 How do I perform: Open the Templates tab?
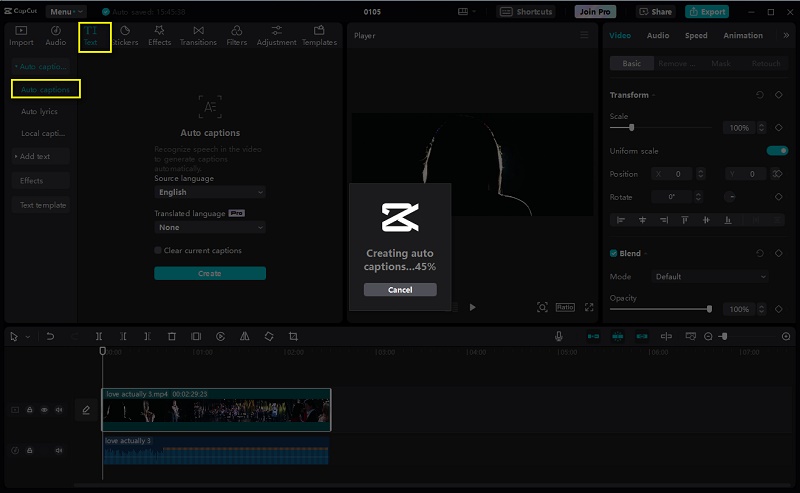(x=319, y=36)
